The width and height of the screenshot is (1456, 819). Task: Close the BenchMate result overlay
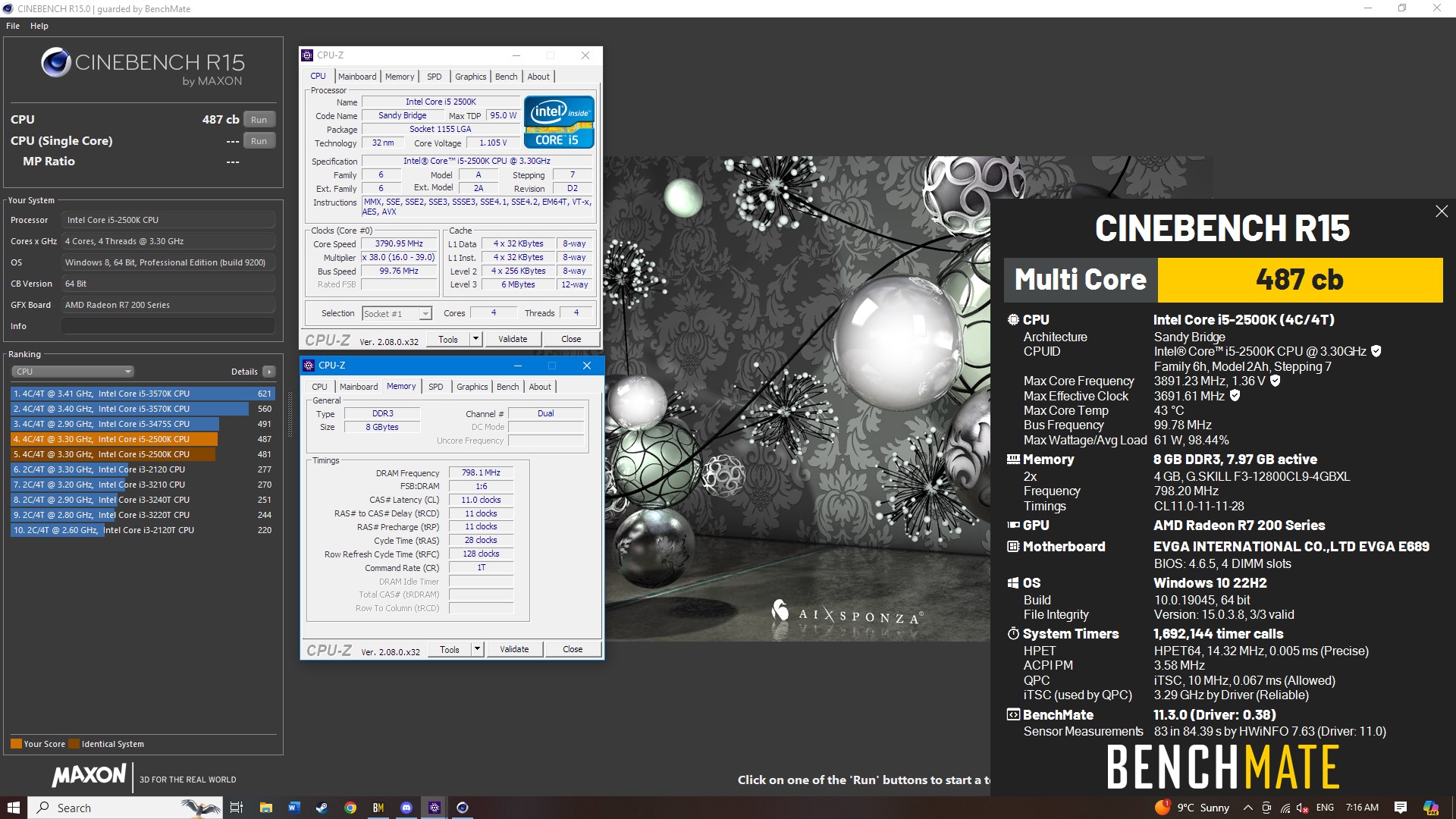click(1442, 212)
